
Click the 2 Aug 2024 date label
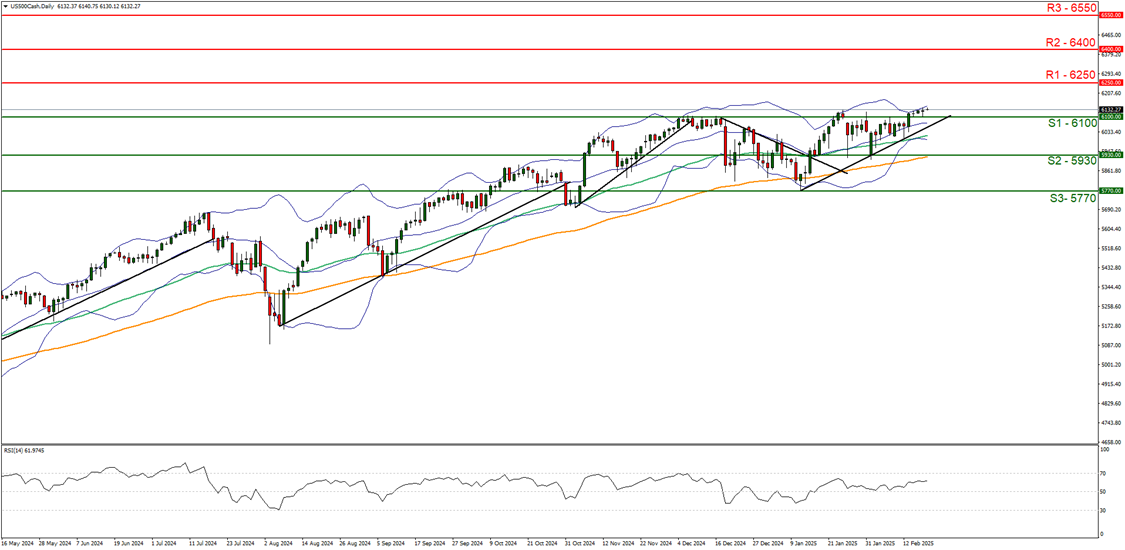[x=276, y=544]
